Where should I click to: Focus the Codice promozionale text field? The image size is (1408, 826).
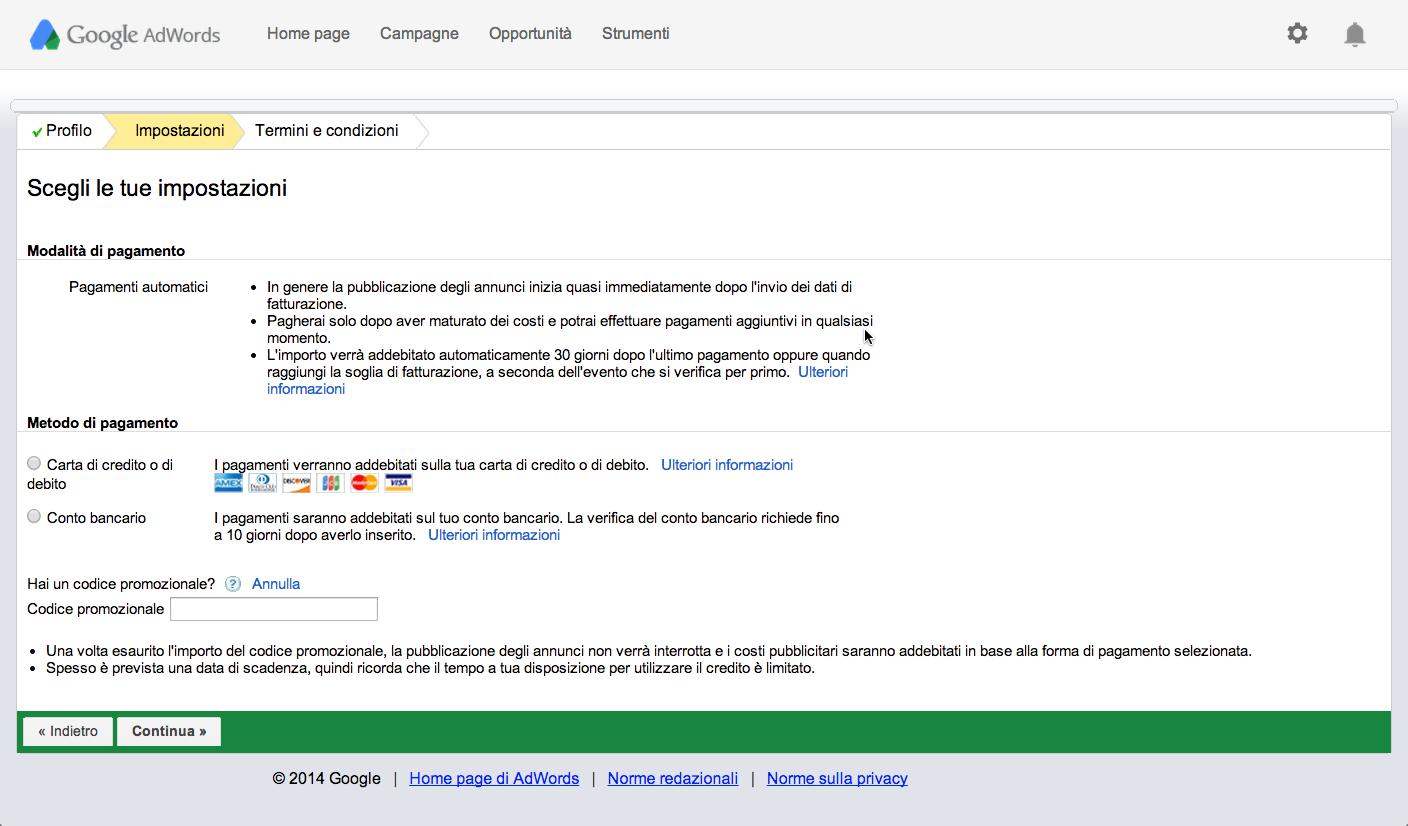[x=274, y=609]
